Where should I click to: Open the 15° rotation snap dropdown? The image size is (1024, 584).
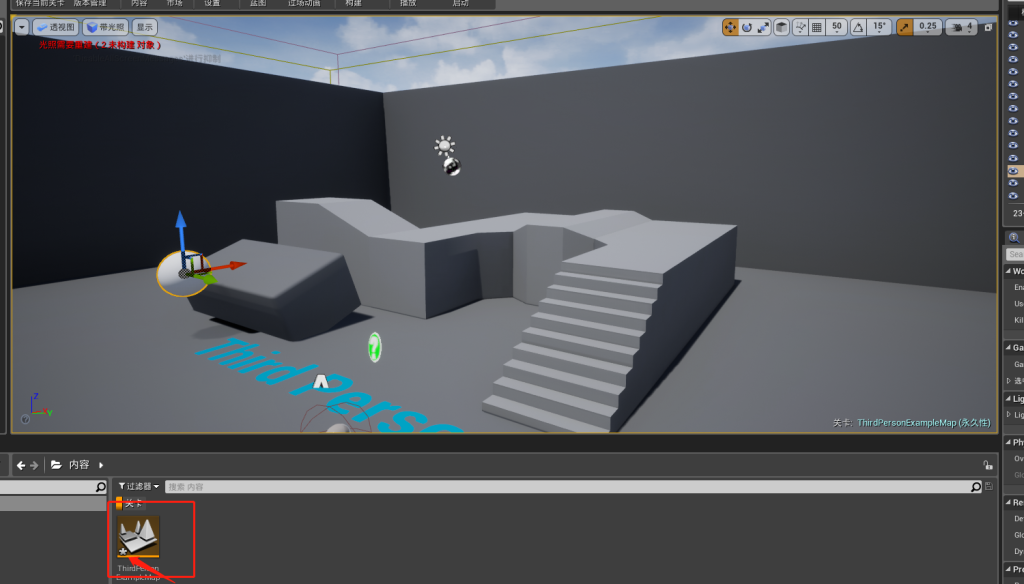(x=880, y=27)
